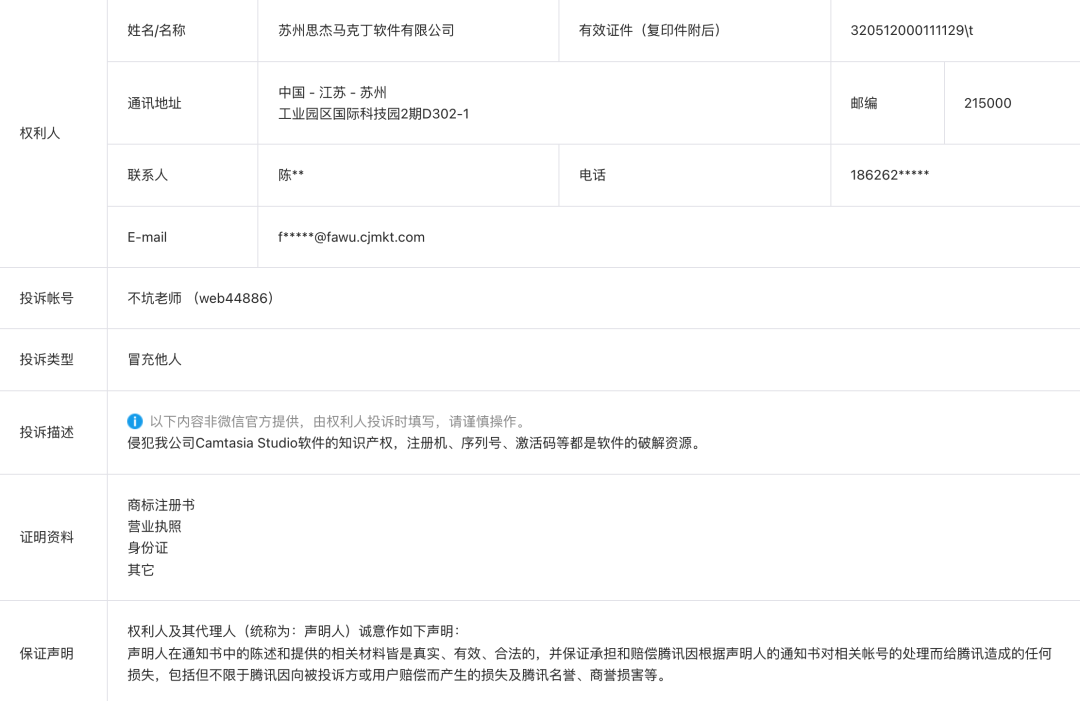Select the line 权利人及其代理人（统称为：声明人）诚意作如下声明
Viewport: 1080px width, 701px height.
pos(293,631)
